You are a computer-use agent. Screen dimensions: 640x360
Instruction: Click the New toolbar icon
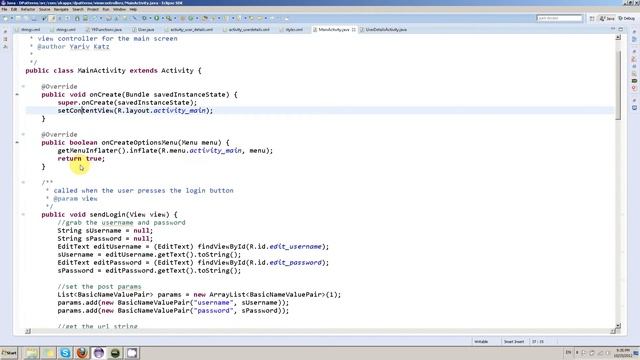[x=6, y=18]
